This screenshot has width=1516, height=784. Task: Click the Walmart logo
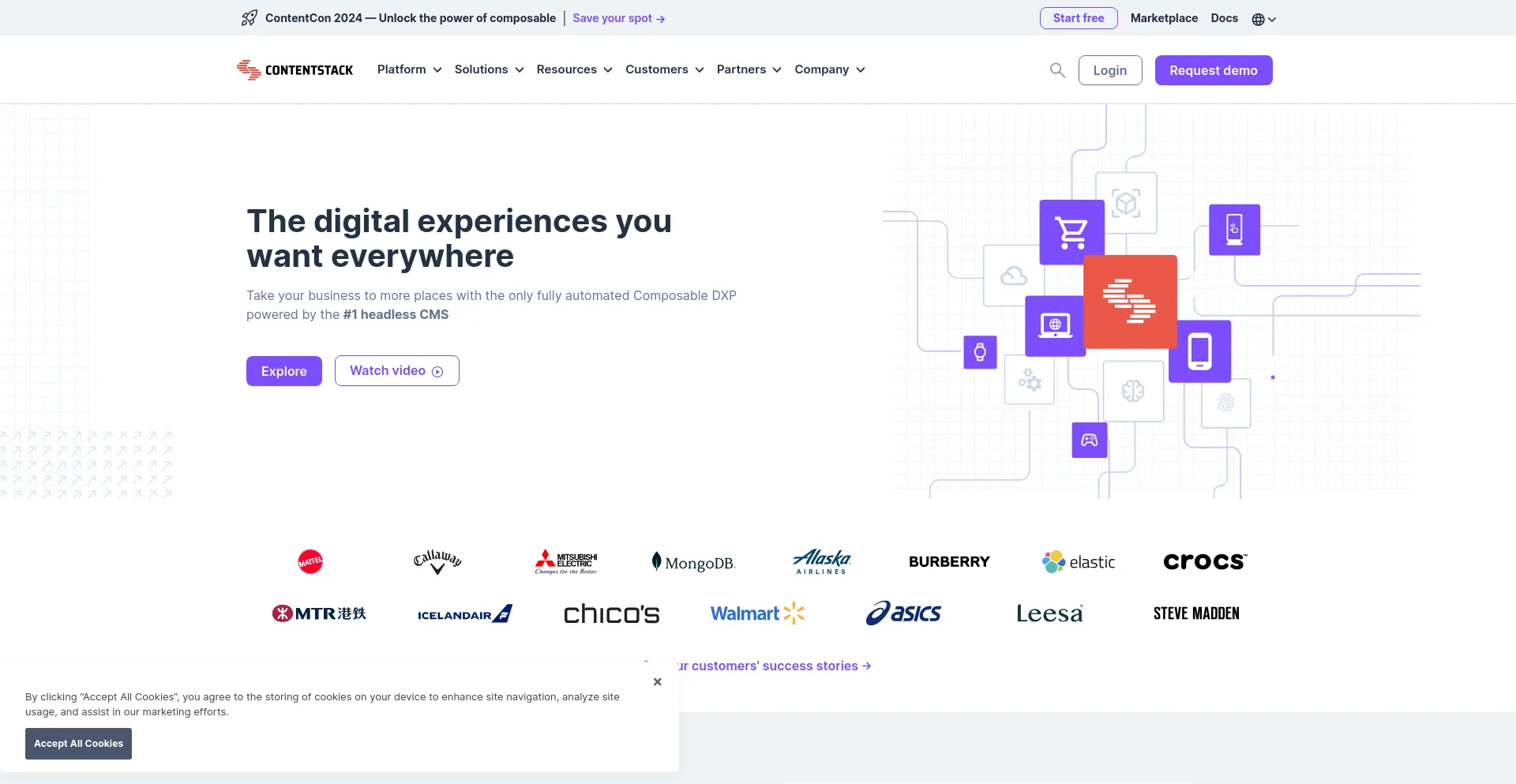[757, 613]
